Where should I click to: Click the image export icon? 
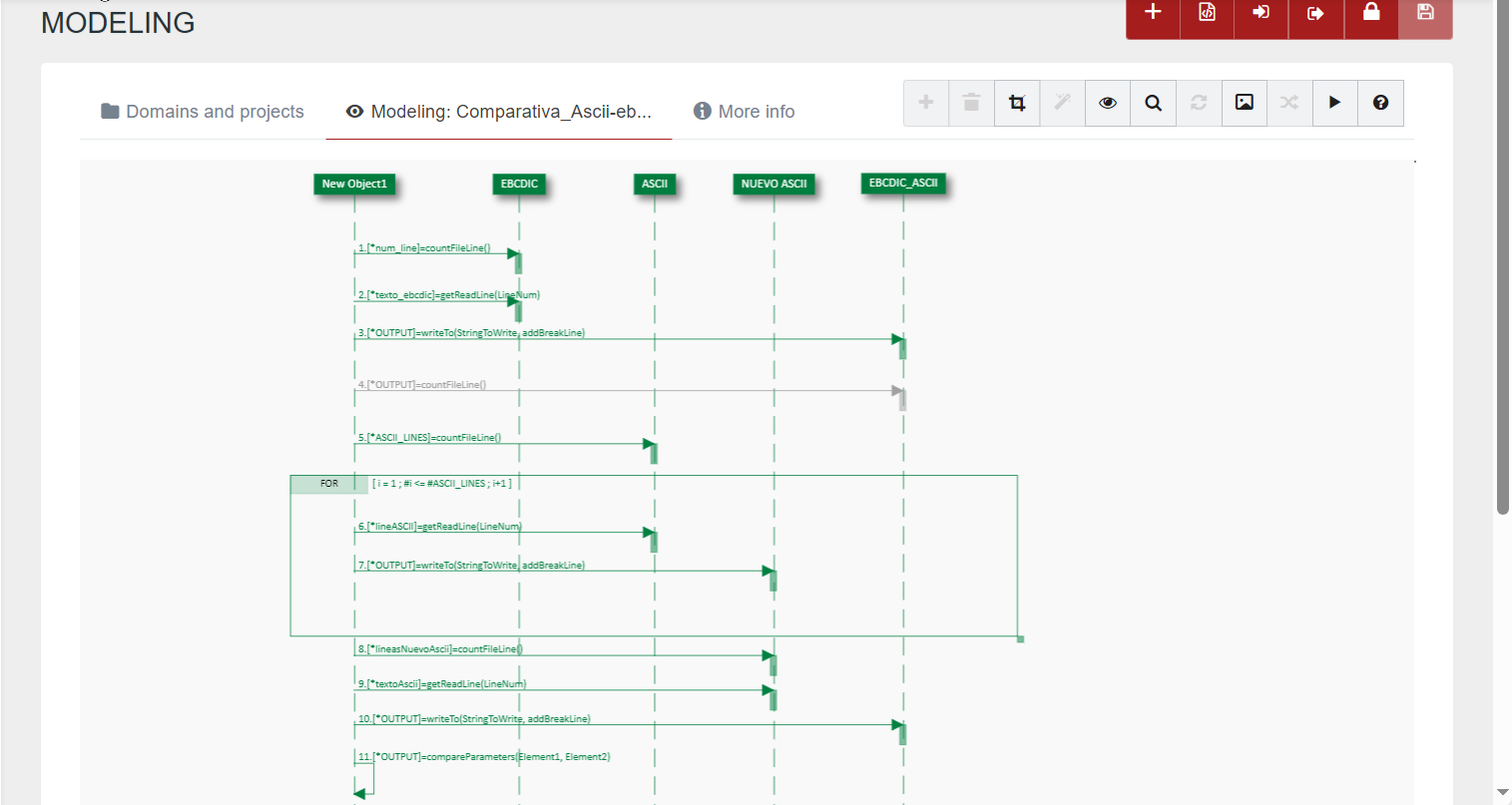[x=1244, y=103]
